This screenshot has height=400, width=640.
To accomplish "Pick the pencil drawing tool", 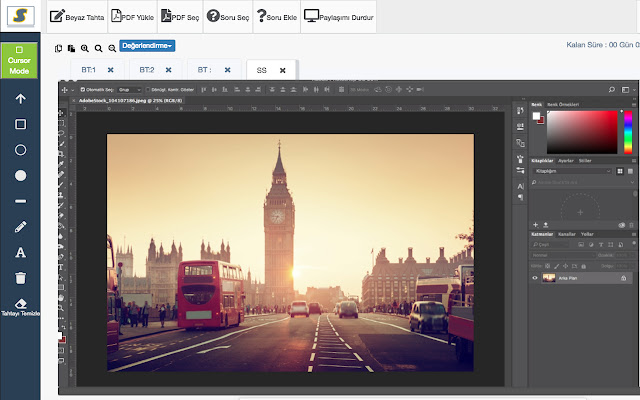I will coord(20,227).
